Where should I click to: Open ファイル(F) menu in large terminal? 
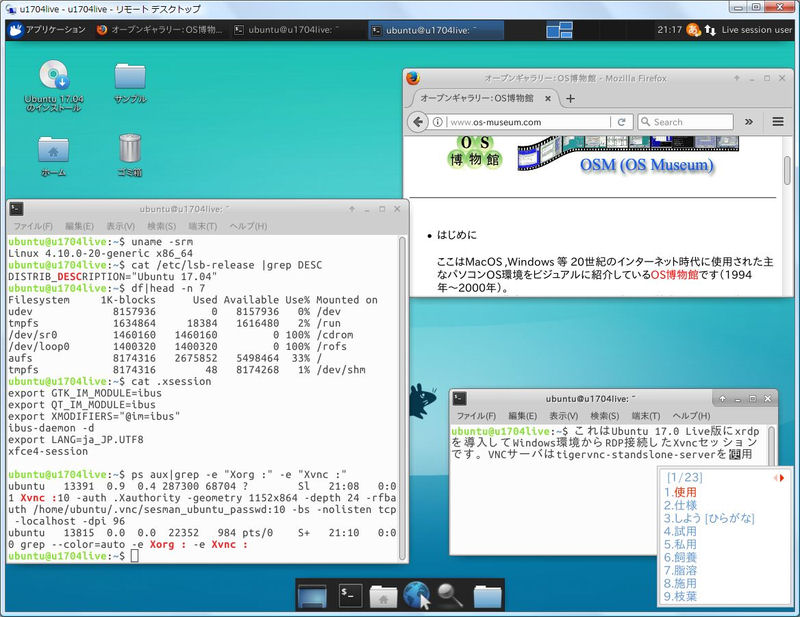tap(33, 226)
